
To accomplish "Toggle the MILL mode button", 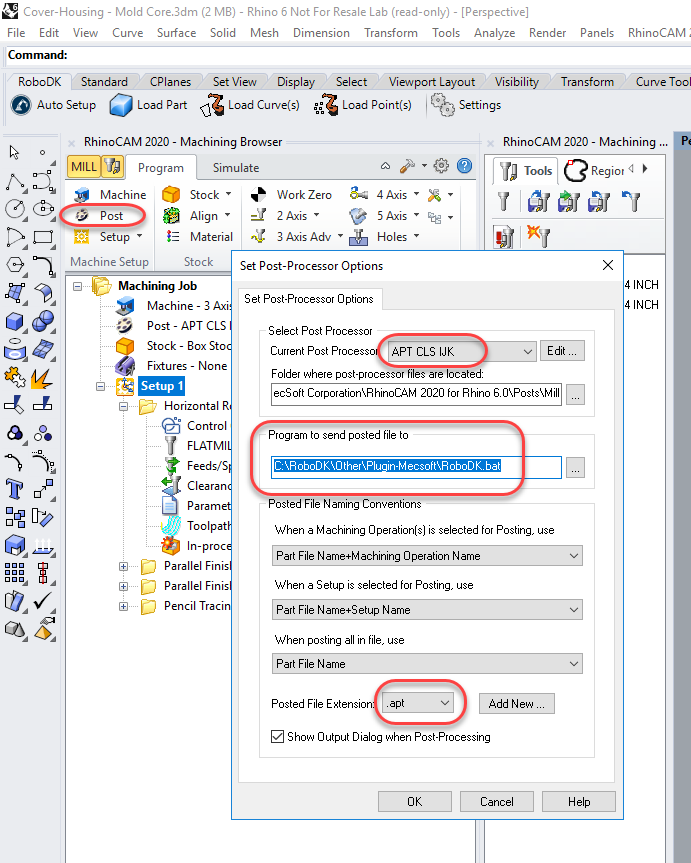I will coord(84,167).
